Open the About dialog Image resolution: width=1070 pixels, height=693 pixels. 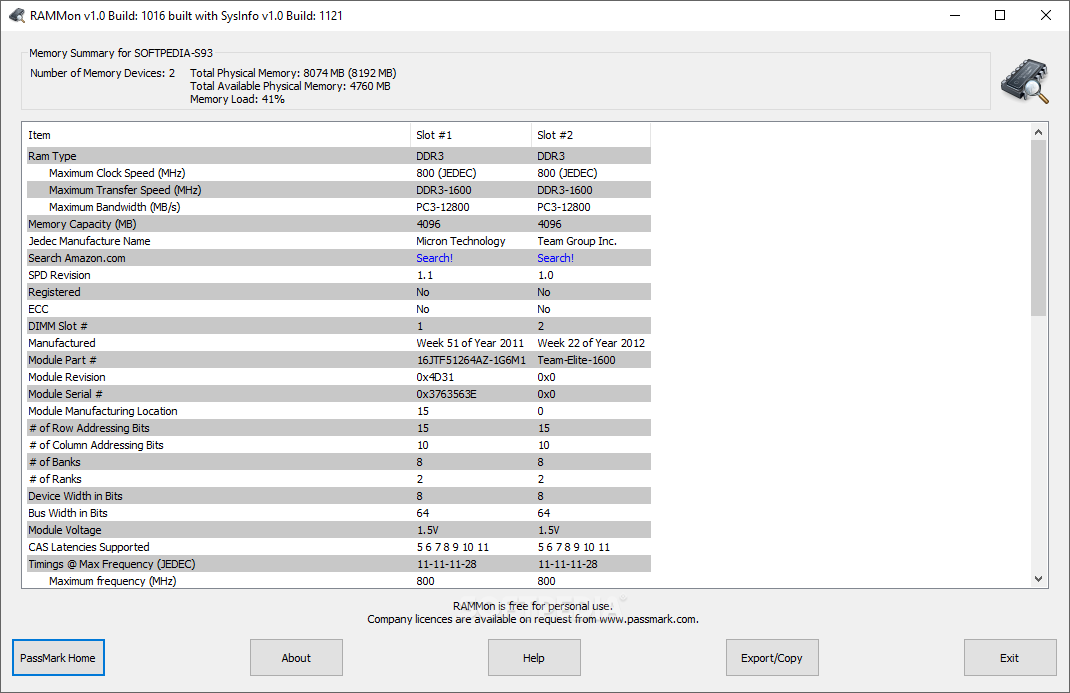(x=296, y=658)
